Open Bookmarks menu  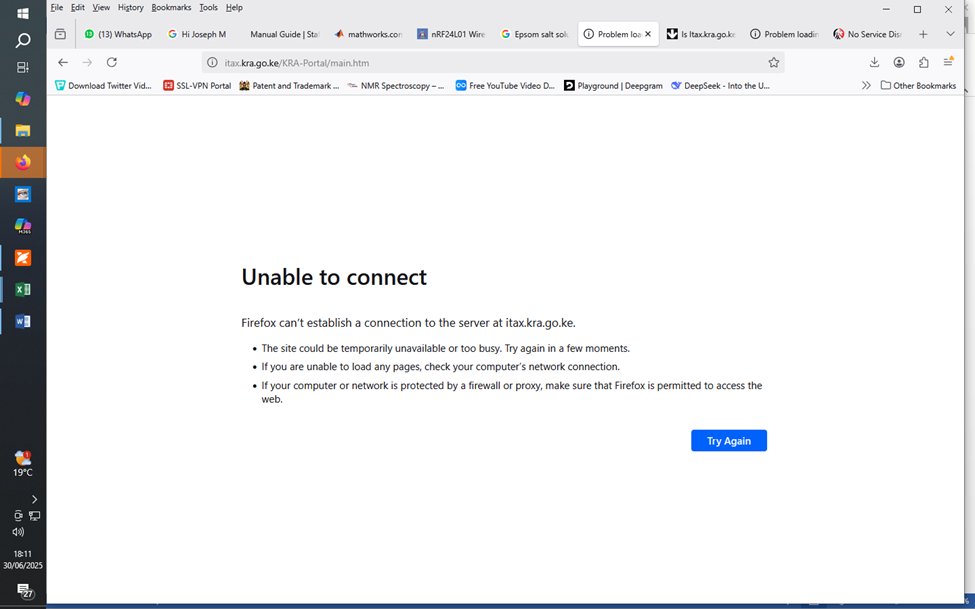tap(171, 7)
